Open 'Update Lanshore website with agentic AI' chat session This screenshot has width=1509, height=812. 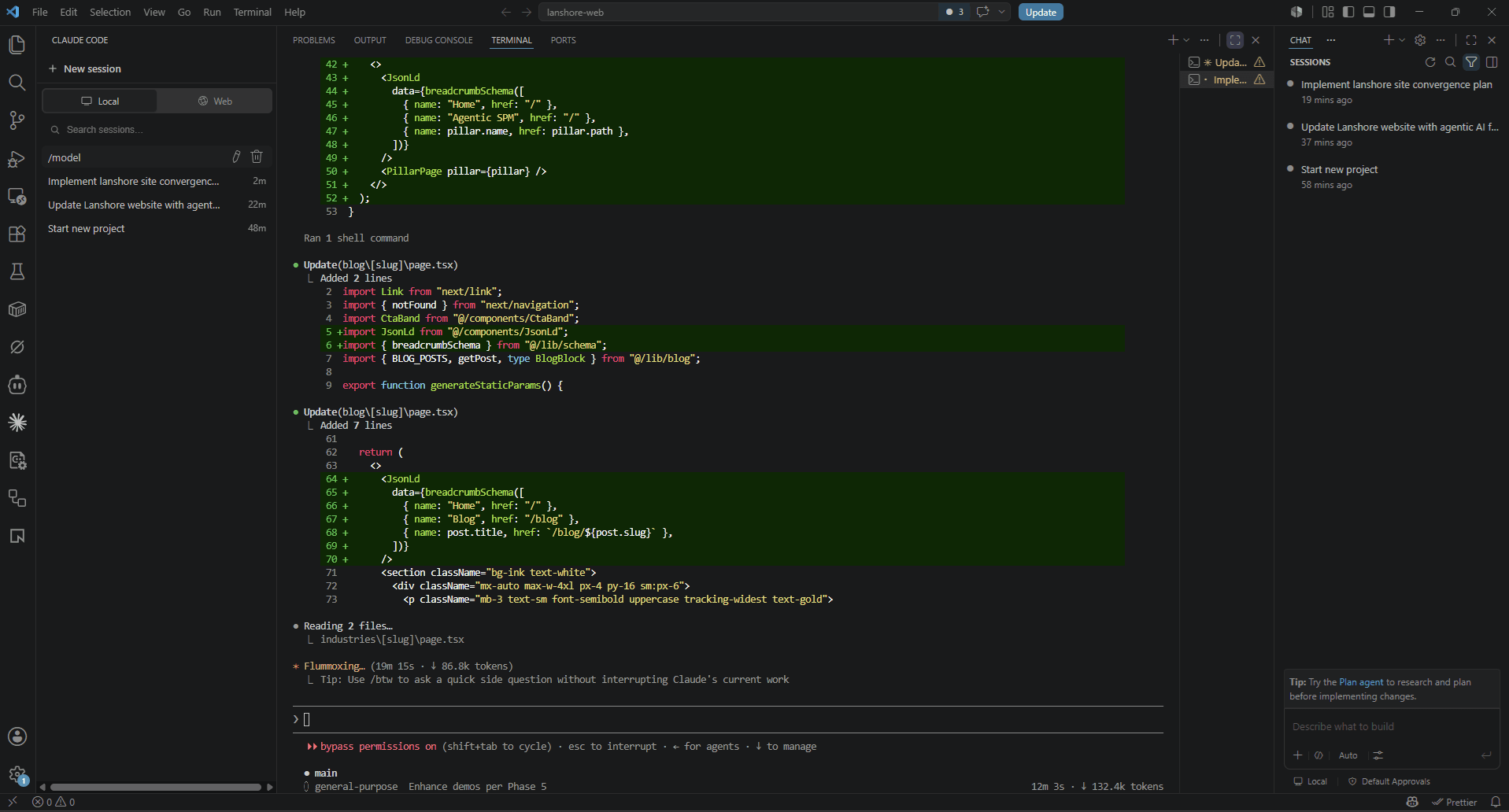[1392, 134]
